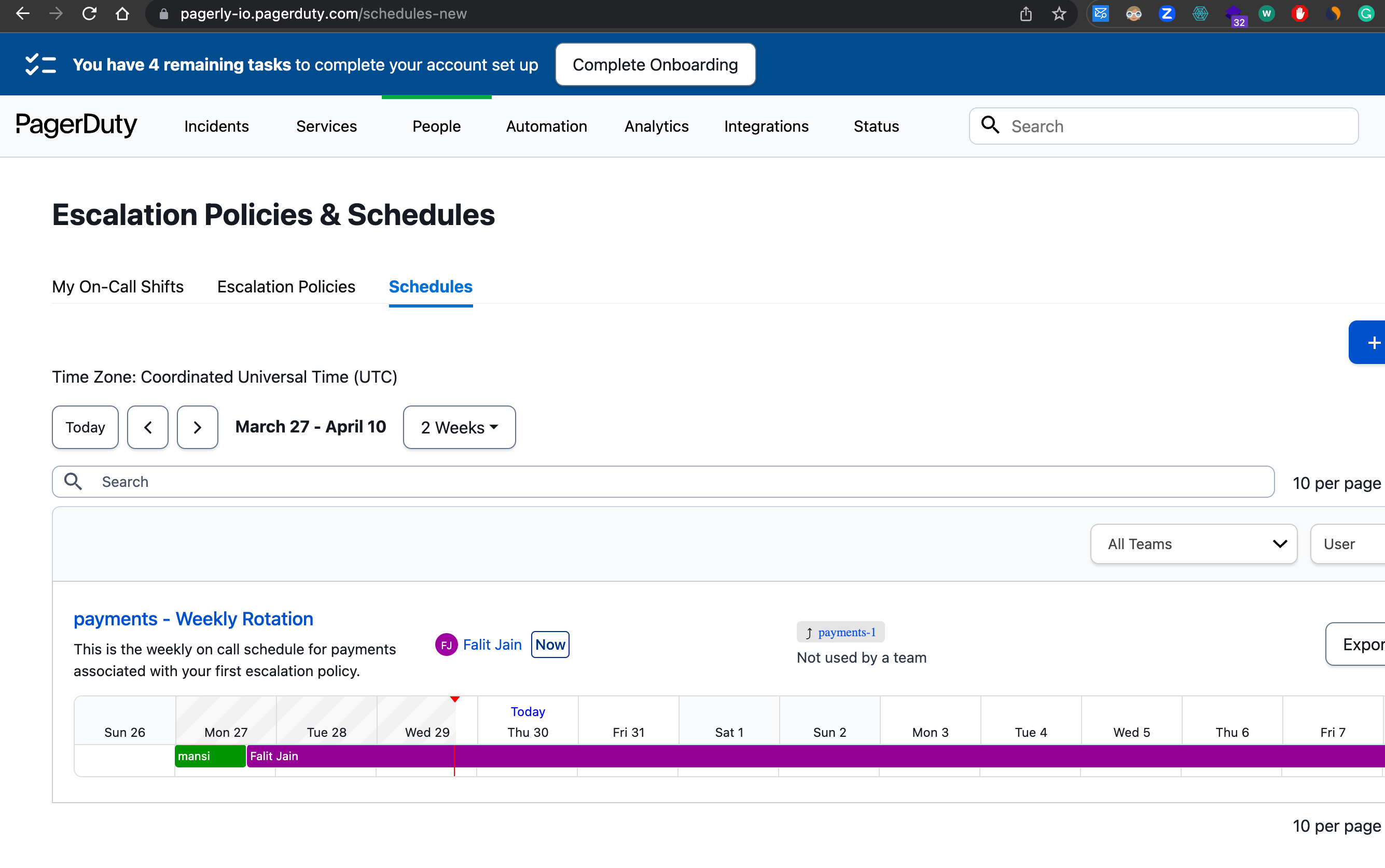1385x868 pixels.
Task: Open the blue mail extension icon
Action: coord(1100,13)
